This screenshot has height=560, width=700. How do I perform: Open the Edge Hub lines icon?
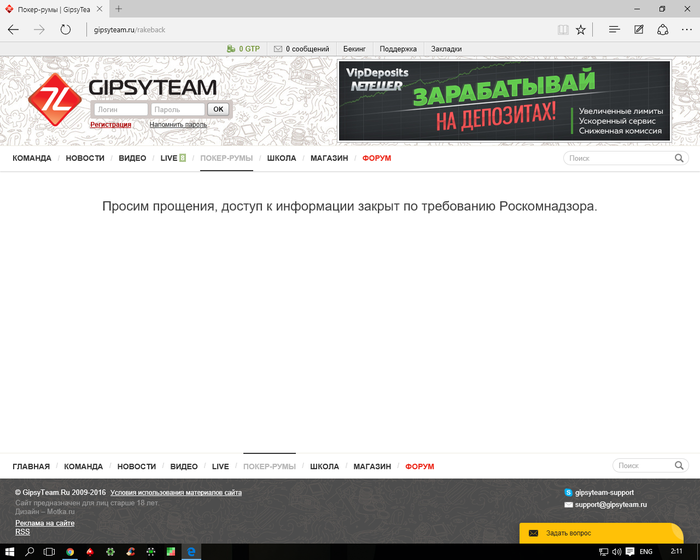click(x=614, y=30)
